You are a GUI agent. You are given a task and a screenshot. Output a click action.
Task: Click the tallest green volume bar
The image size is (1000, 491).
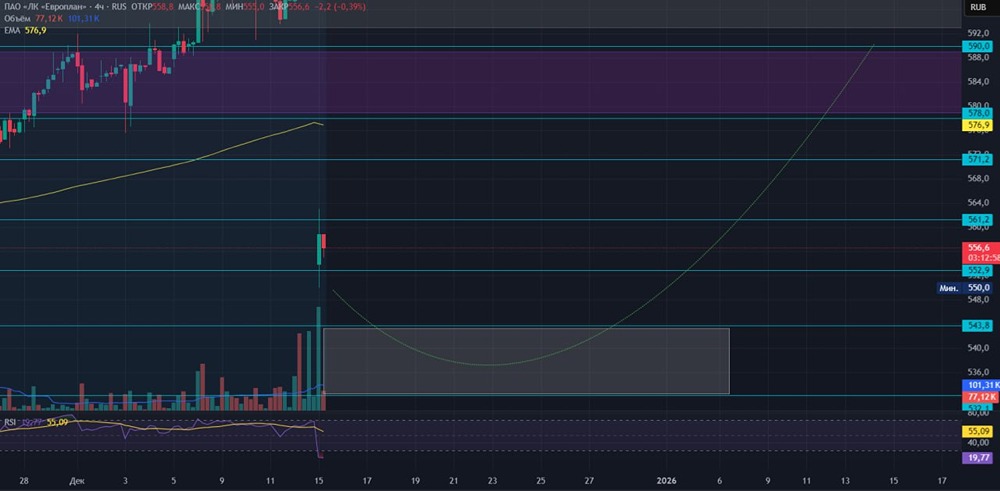click(318, 358)
